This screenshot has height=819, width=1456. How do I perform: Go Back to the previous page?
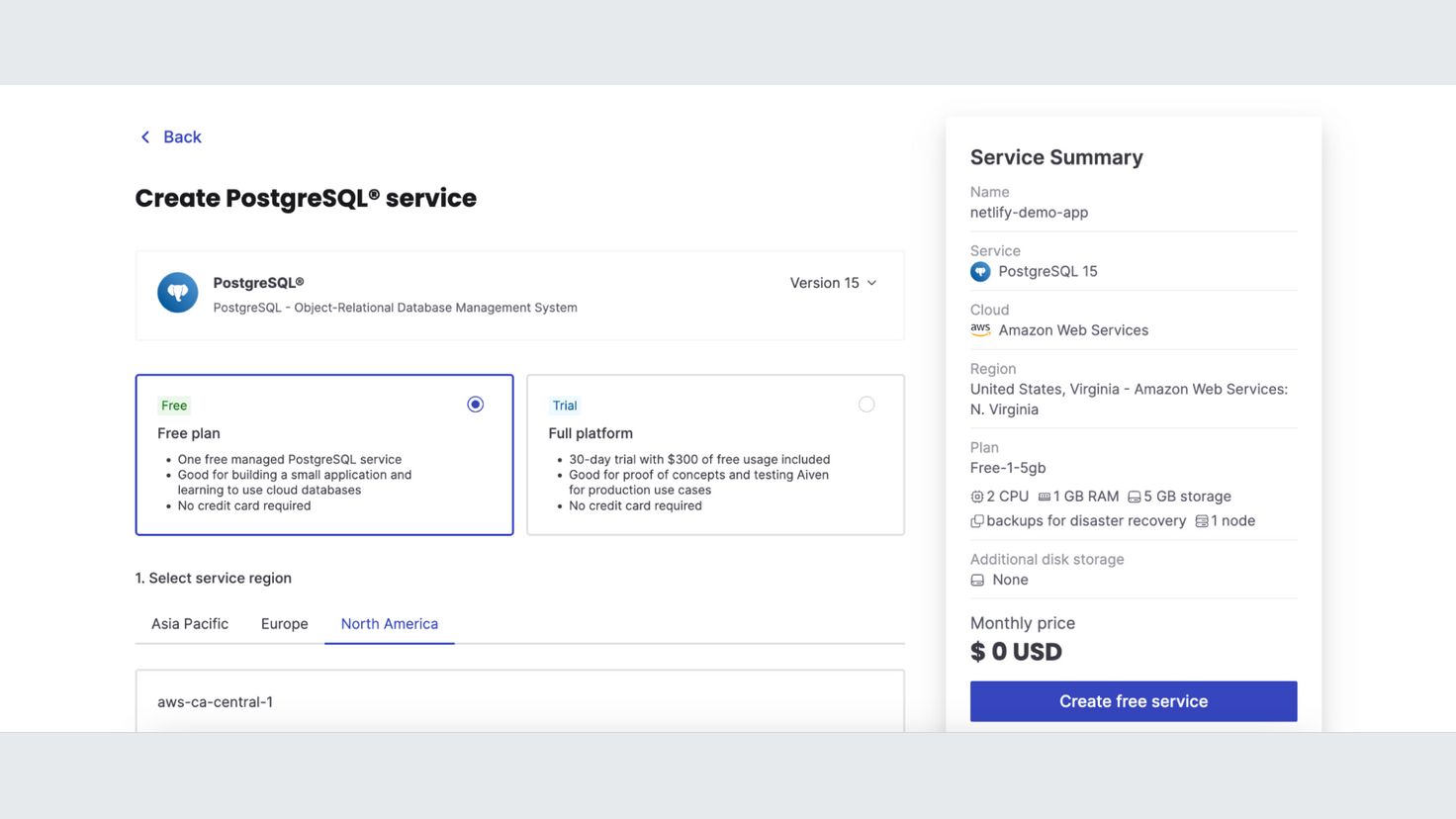click(x=170, y=137)
